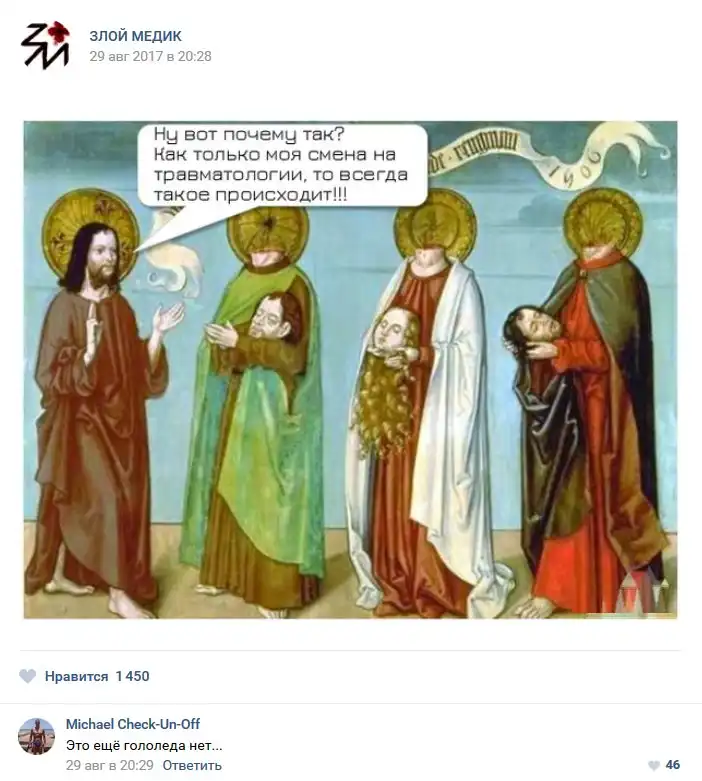Open Michael Check-Un-Off's round avatar photo

[36, 736]
